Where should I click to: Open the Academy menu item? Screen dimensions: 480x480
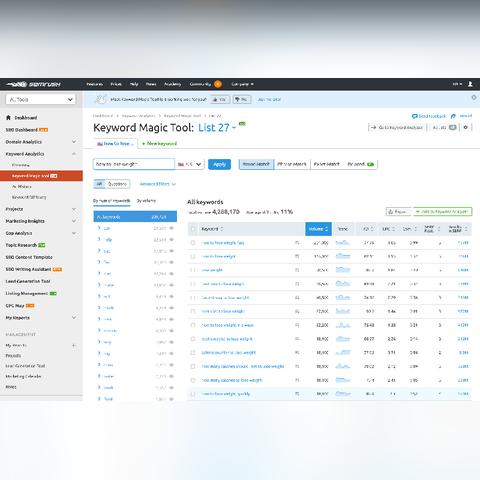172,84
